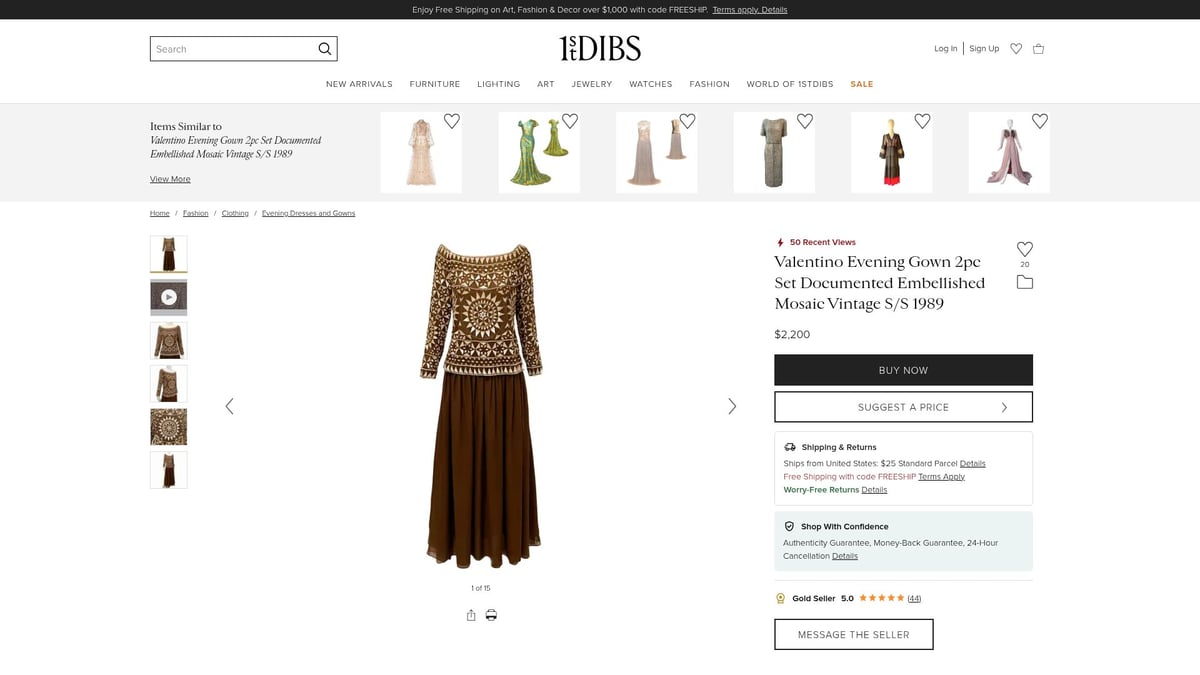The width and height of the screenshot is (1200, 675).
Task: Play the product video thumbnail
Action: tap(169, 297)
